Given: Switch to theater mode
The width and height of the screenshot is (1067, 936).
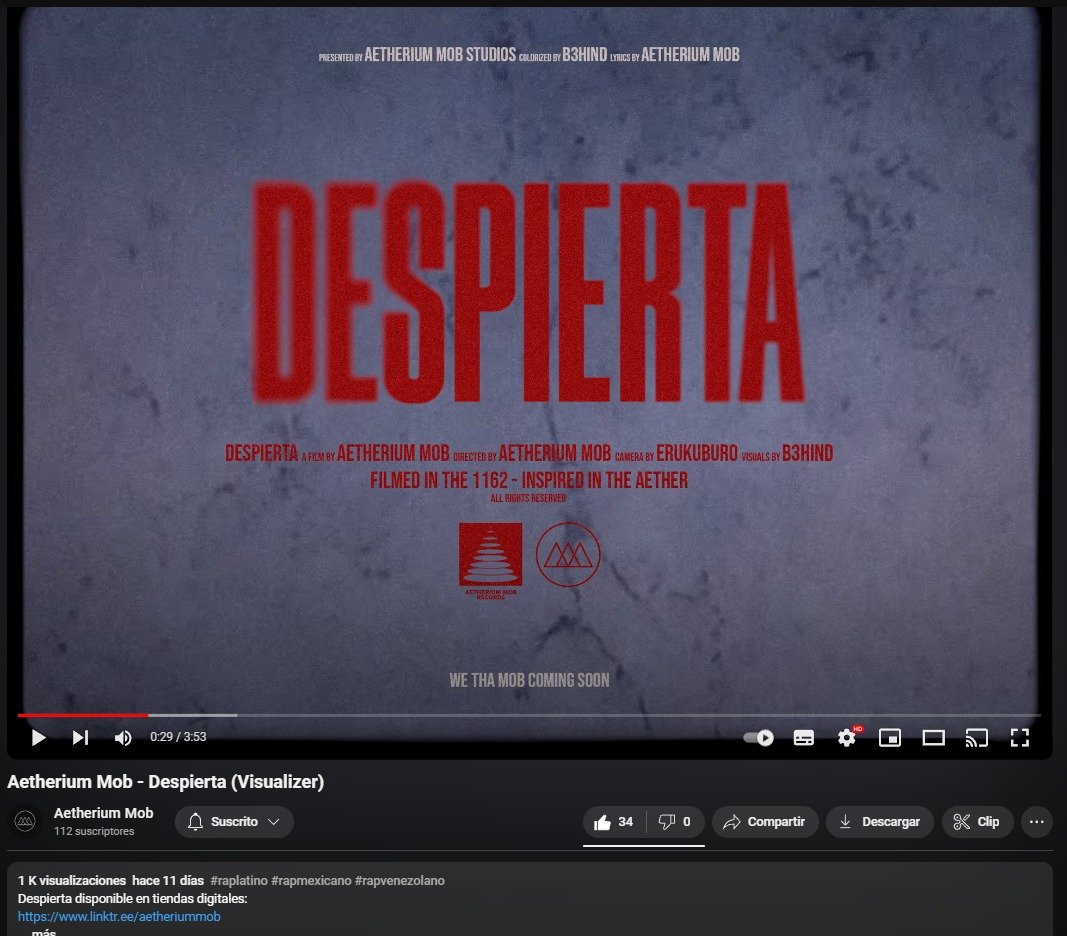Looking at the screenshot, I should point(933,738).
